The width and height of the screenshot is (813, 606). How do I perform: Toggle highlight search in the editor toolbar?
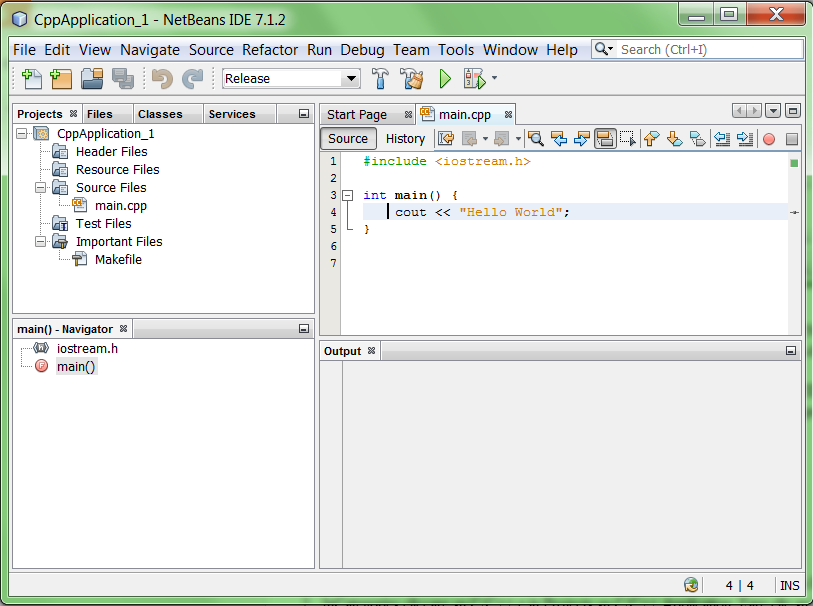tap(605, 138)
